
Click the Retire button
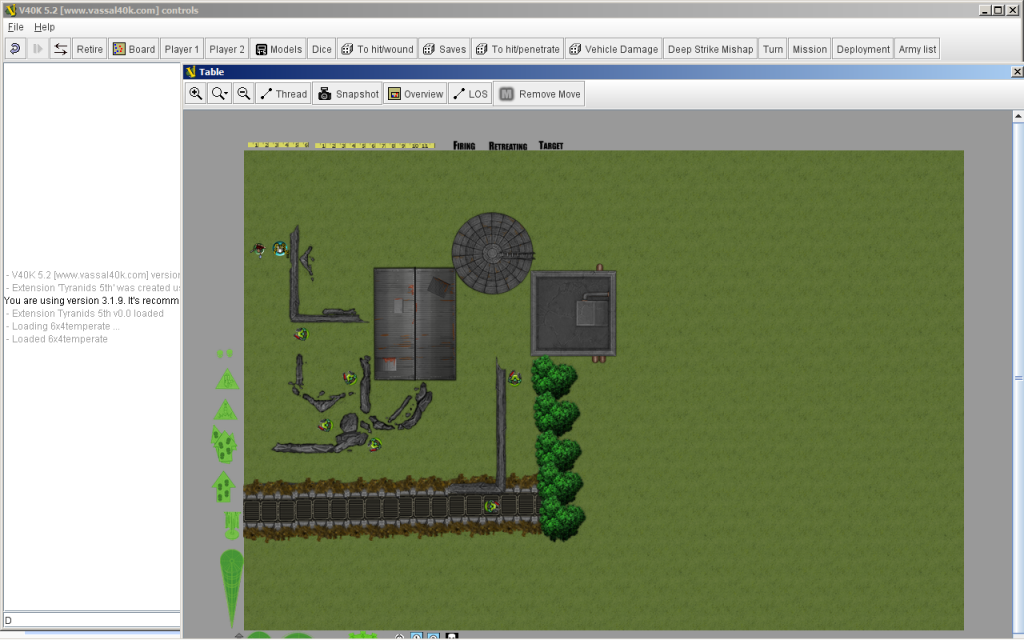[x=89, y=49]
